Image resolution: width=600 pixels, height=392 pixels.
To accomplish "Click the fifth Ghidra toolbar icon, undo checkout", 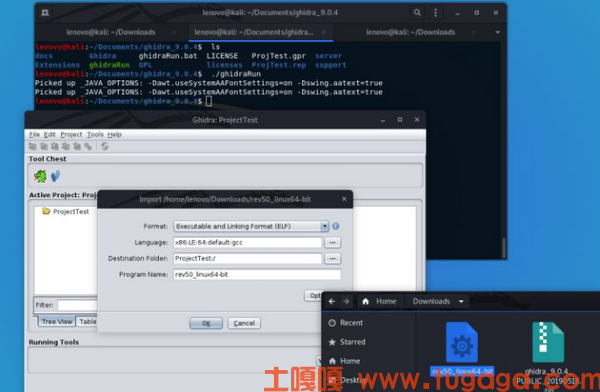I will click(77, 146).
